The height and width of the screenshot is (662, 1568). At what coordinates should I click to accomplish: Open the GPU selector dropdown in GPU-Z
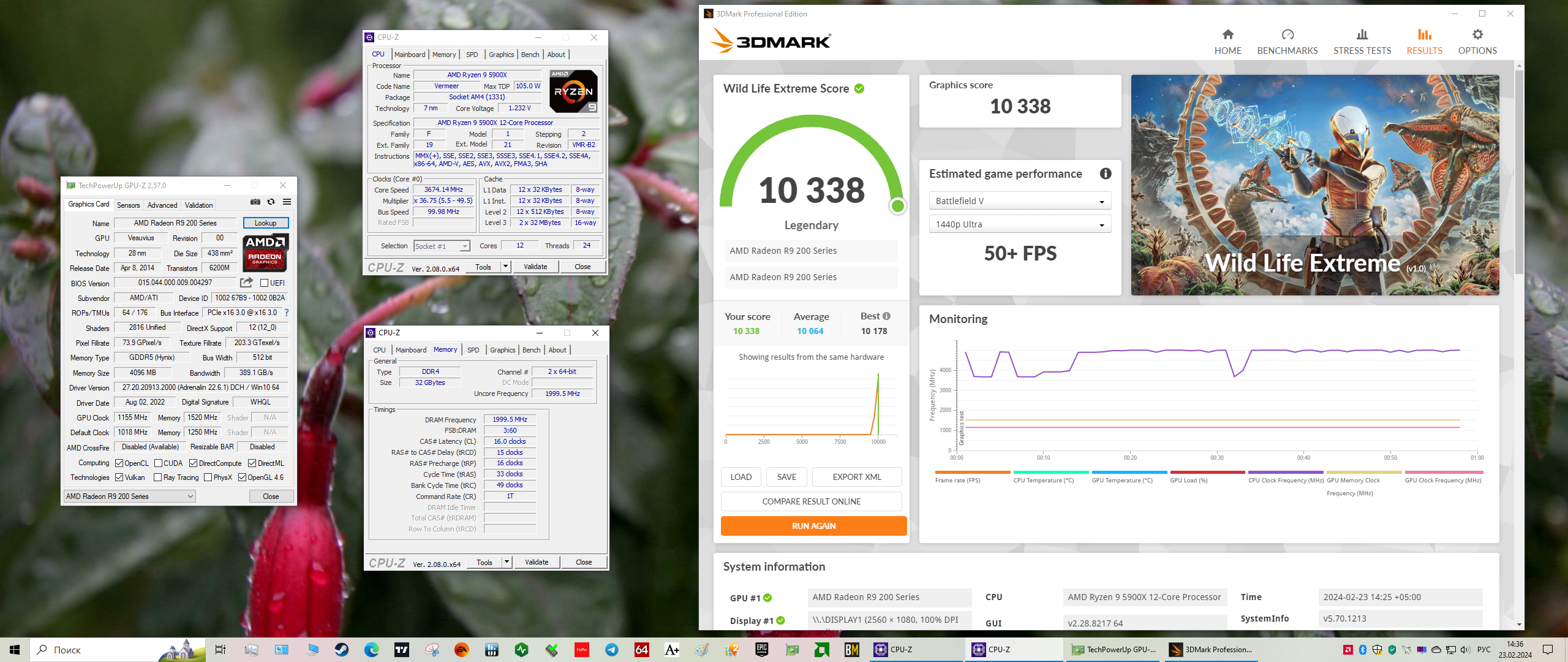coord(130,496)
